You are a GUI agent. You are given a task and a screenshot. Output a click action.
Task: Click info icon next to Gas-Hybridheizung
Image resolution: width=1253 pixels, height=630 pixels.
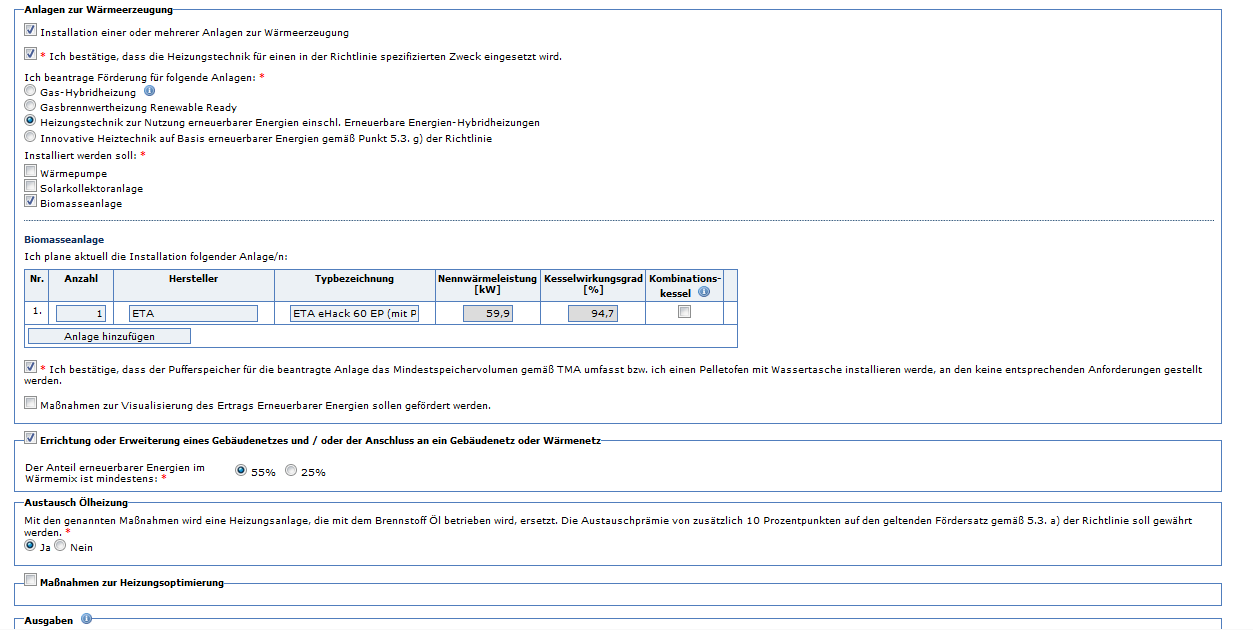tap(150, 91)
